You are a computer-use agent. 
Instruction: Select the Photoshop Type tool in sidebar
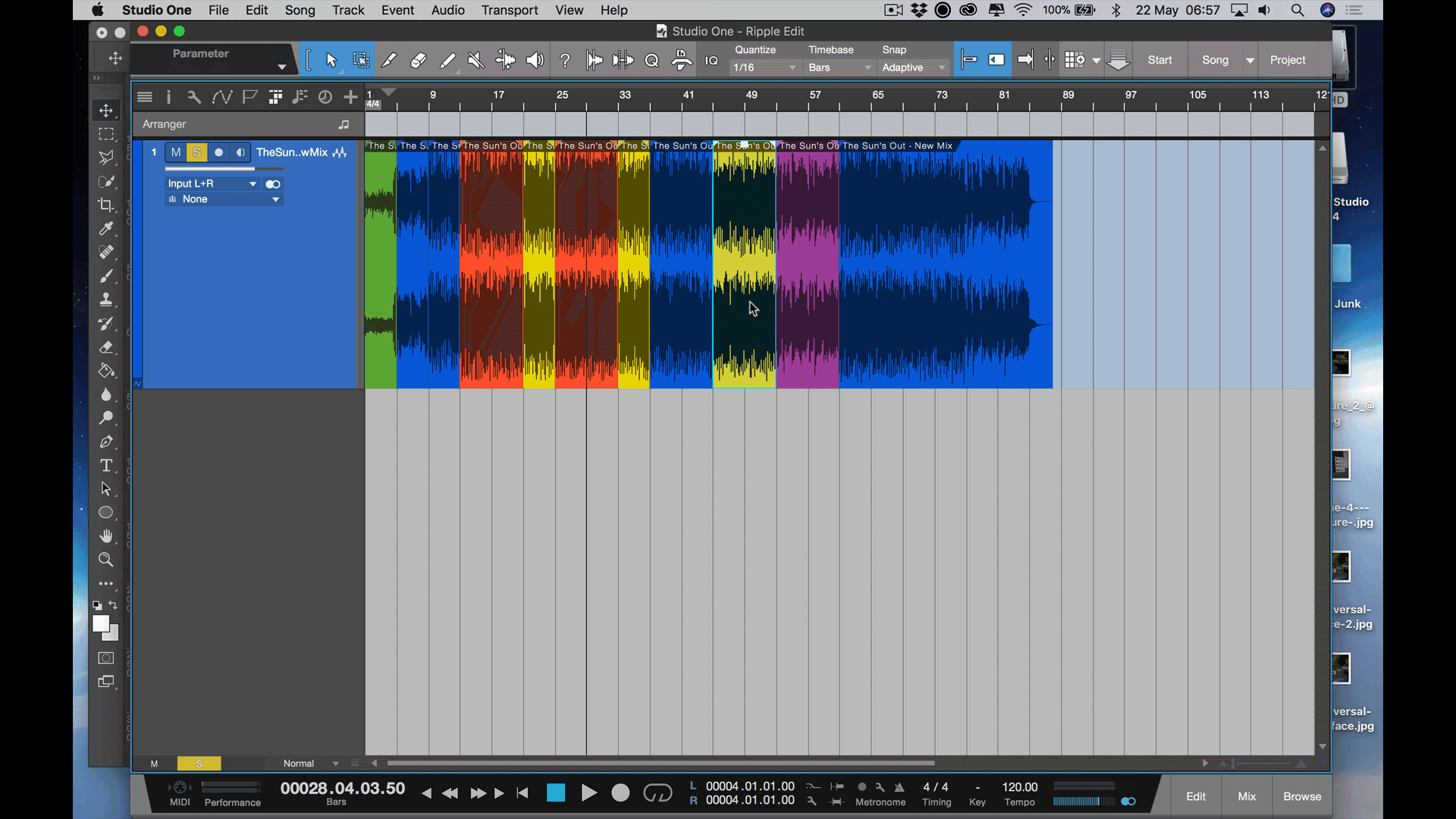point(106,466)
